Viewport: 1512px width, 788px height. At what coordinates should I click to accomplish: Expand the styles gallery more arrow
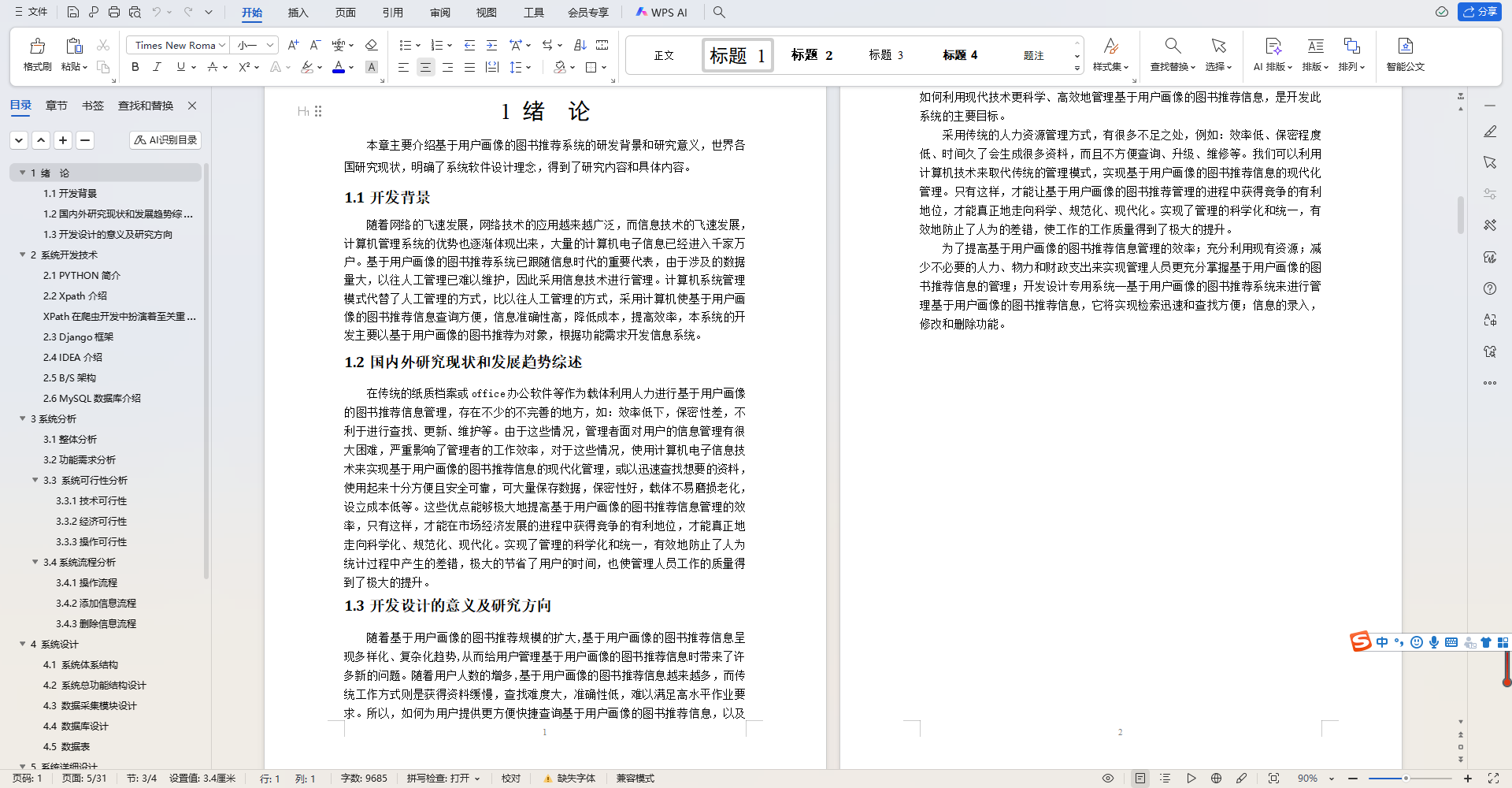pos(1077,68)
